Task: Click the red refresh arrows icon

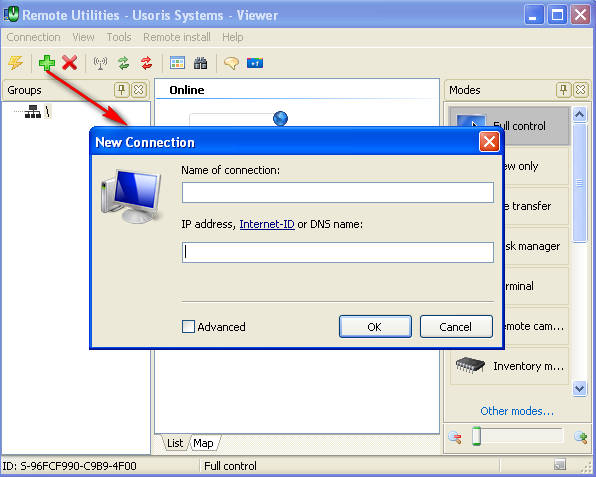Action: click(146, 63)
